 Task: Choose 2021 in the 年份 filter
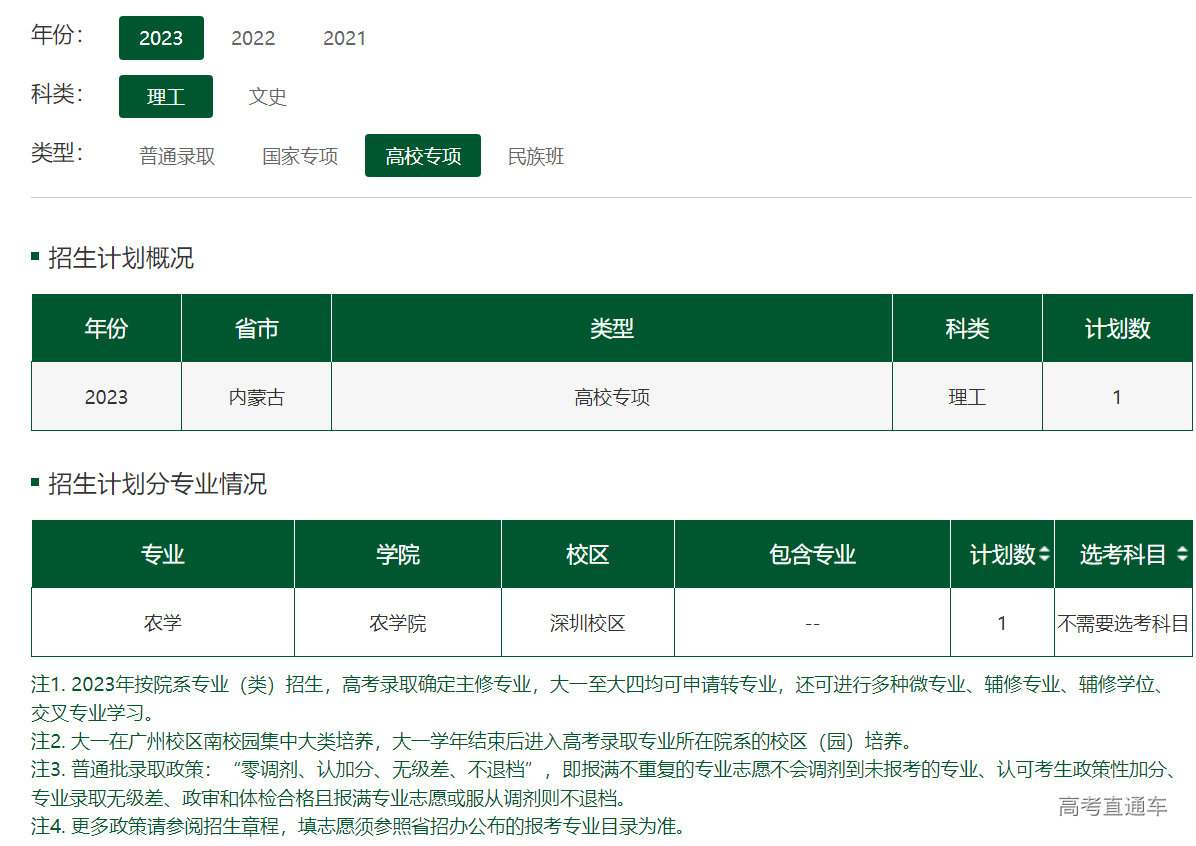click(x=344, y=38)
